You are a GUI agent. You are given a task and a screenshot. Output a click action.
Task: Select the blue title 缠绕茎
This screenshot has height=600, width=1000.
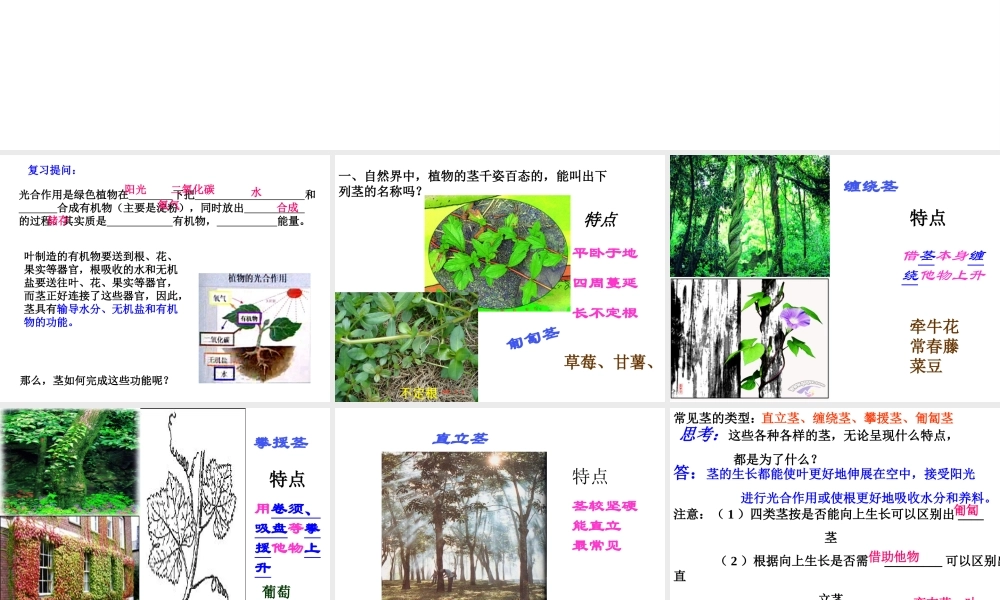tap(871, 186)
